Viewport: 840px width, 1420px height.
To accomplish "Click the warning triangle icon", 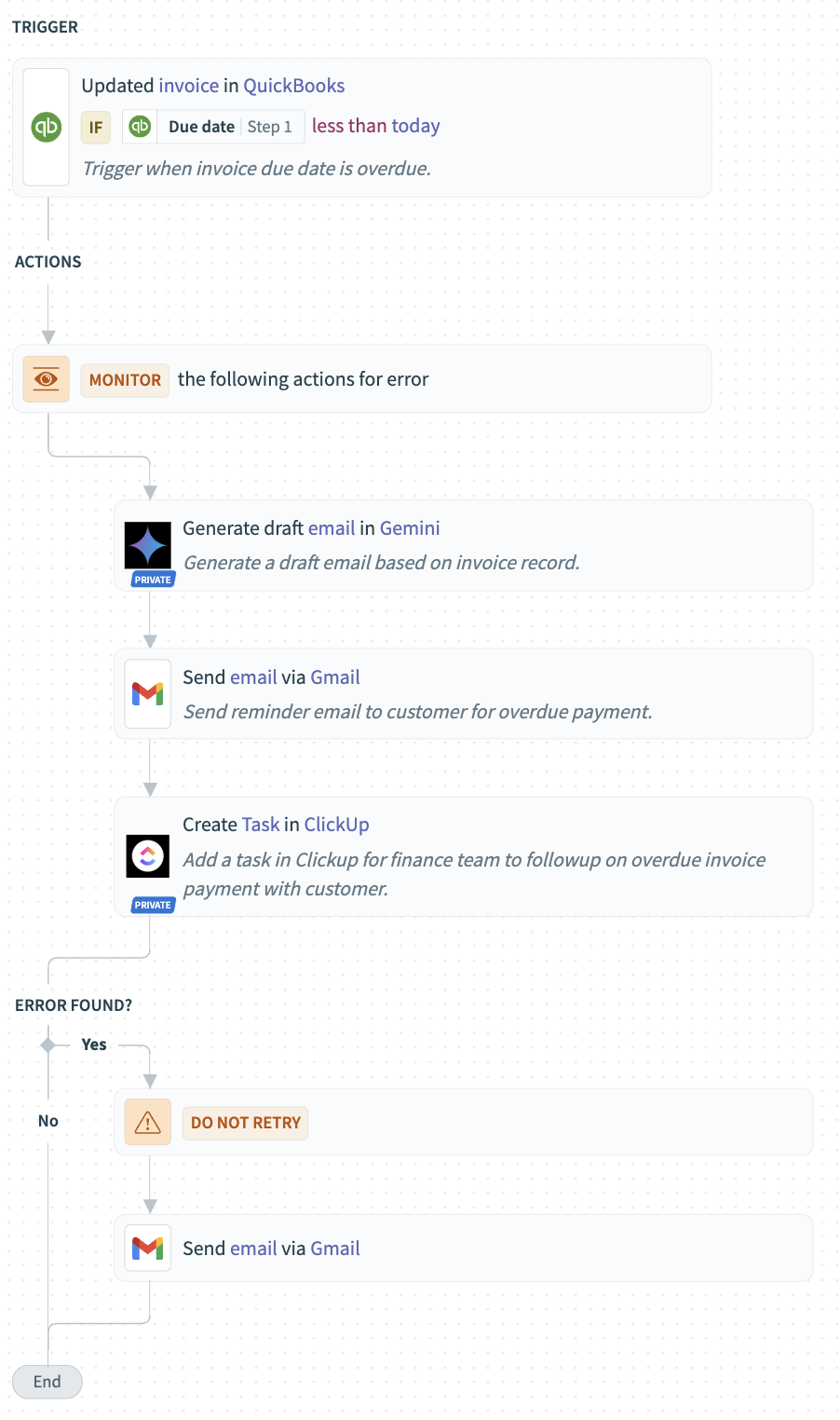I will pos(148,1123).
